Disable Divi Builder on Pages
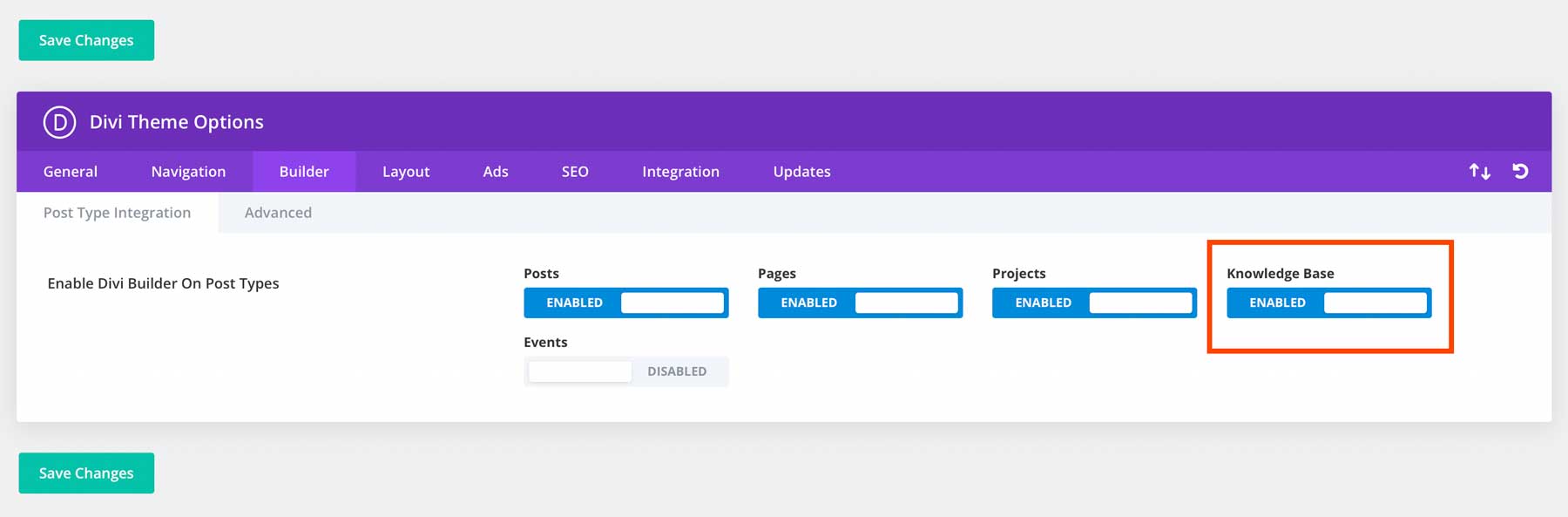The width and height of the screenshot is (1568, 517). pos(860,303)
